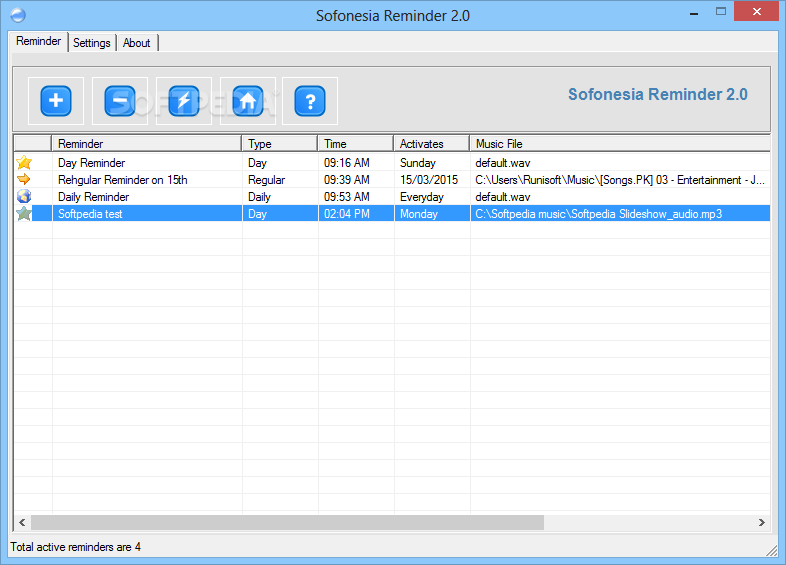Click the right arrow of horizontal scrollbar
The width and height of the screenshot is (786, 565).
click(761, 522)
